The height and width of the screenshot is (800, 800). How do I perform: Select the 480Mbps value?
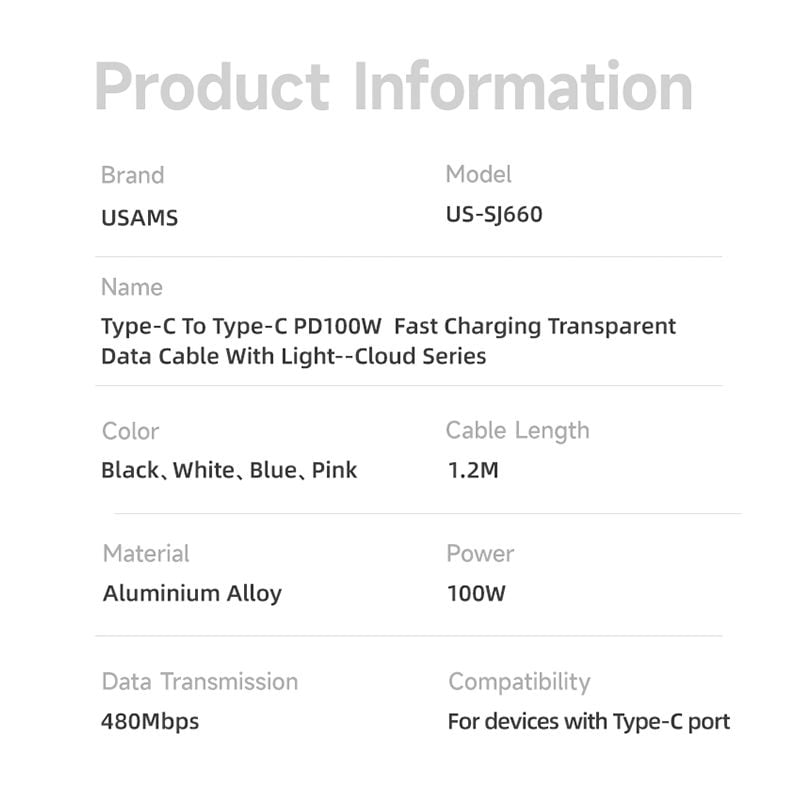150,721
